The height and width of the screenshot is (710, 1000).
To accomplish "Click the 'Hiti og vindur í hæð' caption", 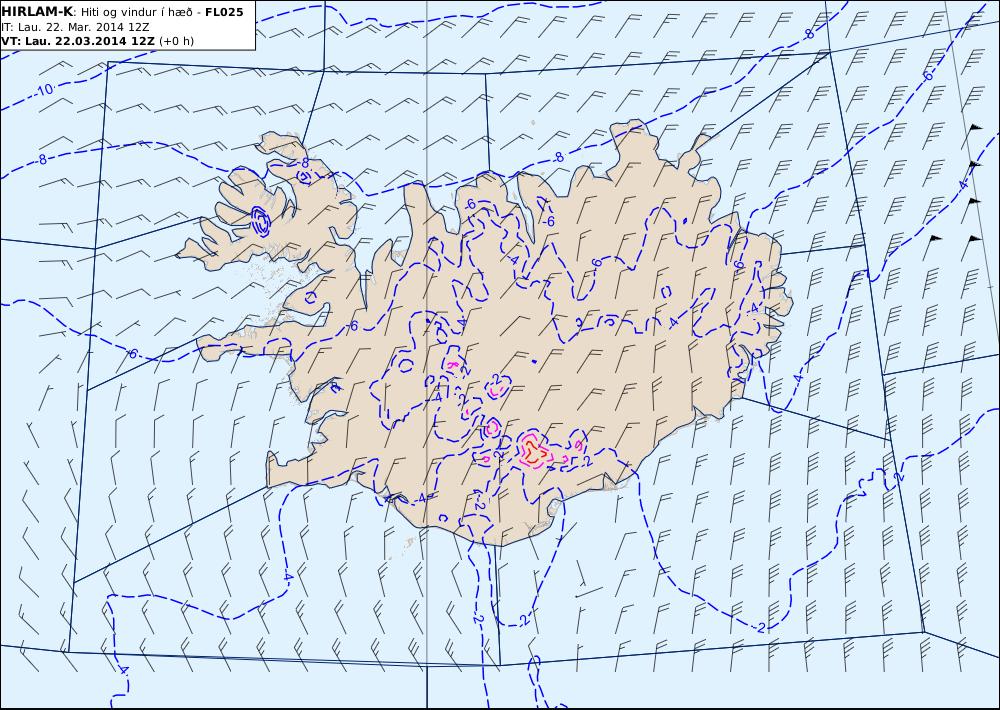I will click(136, 12).
